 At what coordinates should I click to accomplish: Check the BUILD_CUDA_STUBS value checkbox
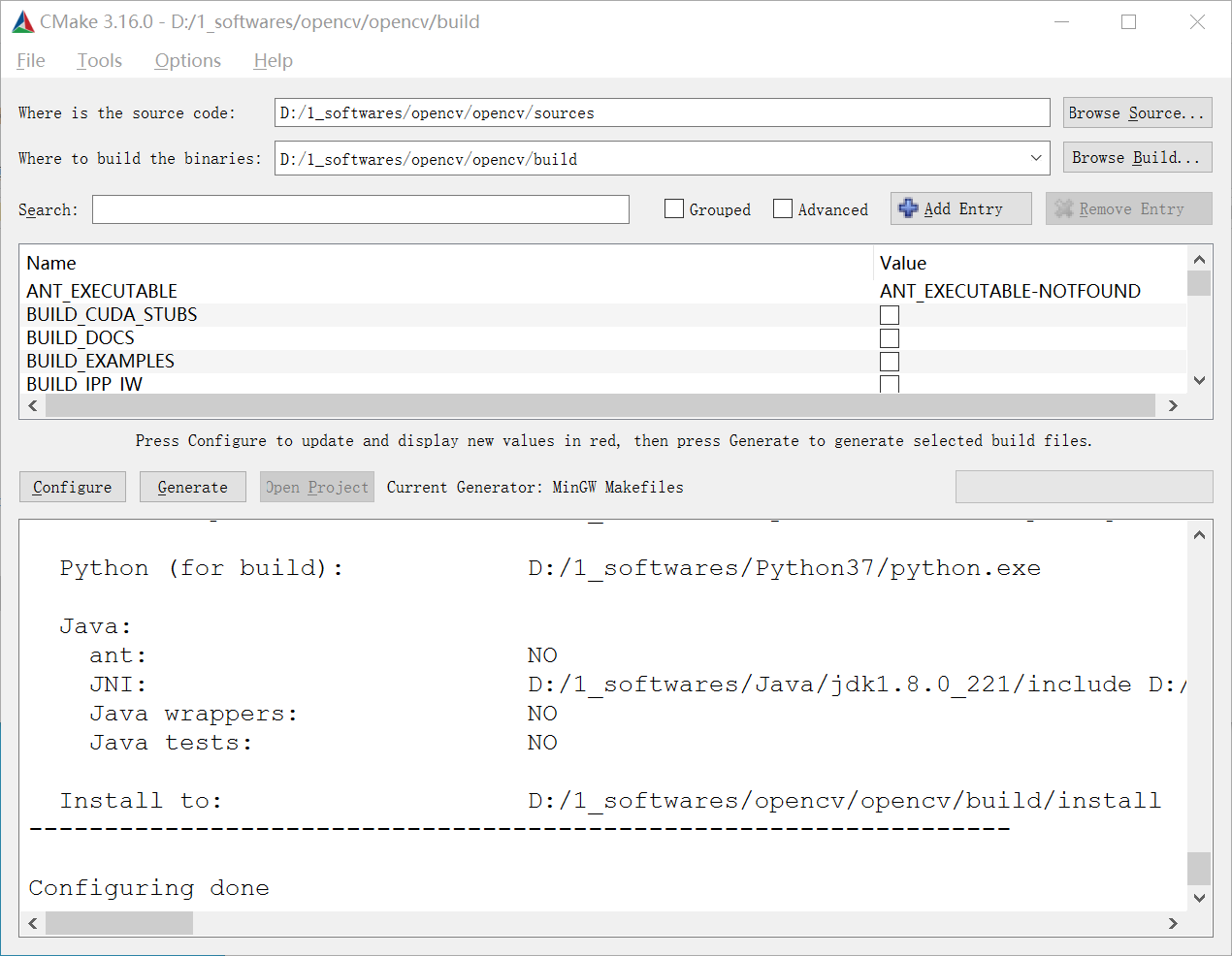[890, 314]
